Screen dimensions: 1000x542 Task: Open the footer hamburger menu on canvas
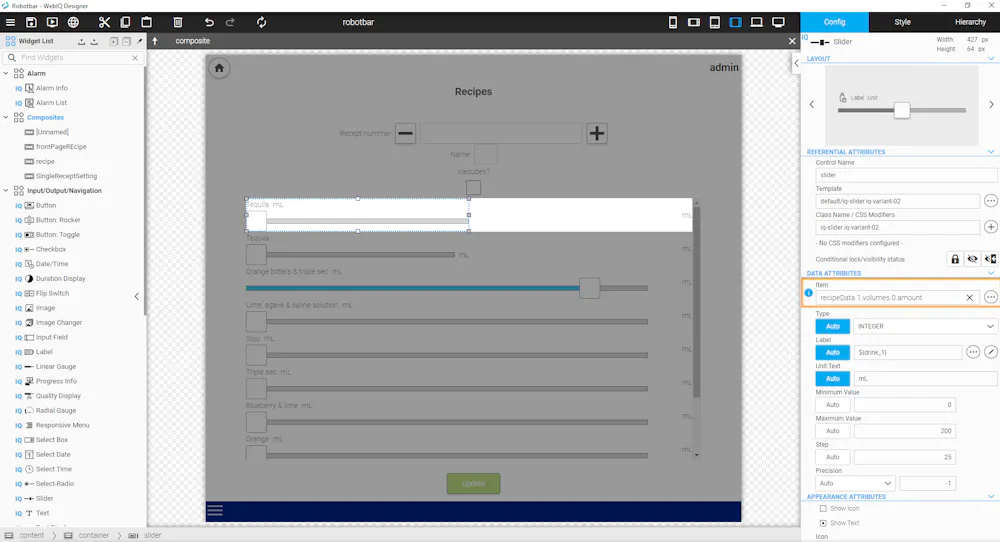coord(215,509)
